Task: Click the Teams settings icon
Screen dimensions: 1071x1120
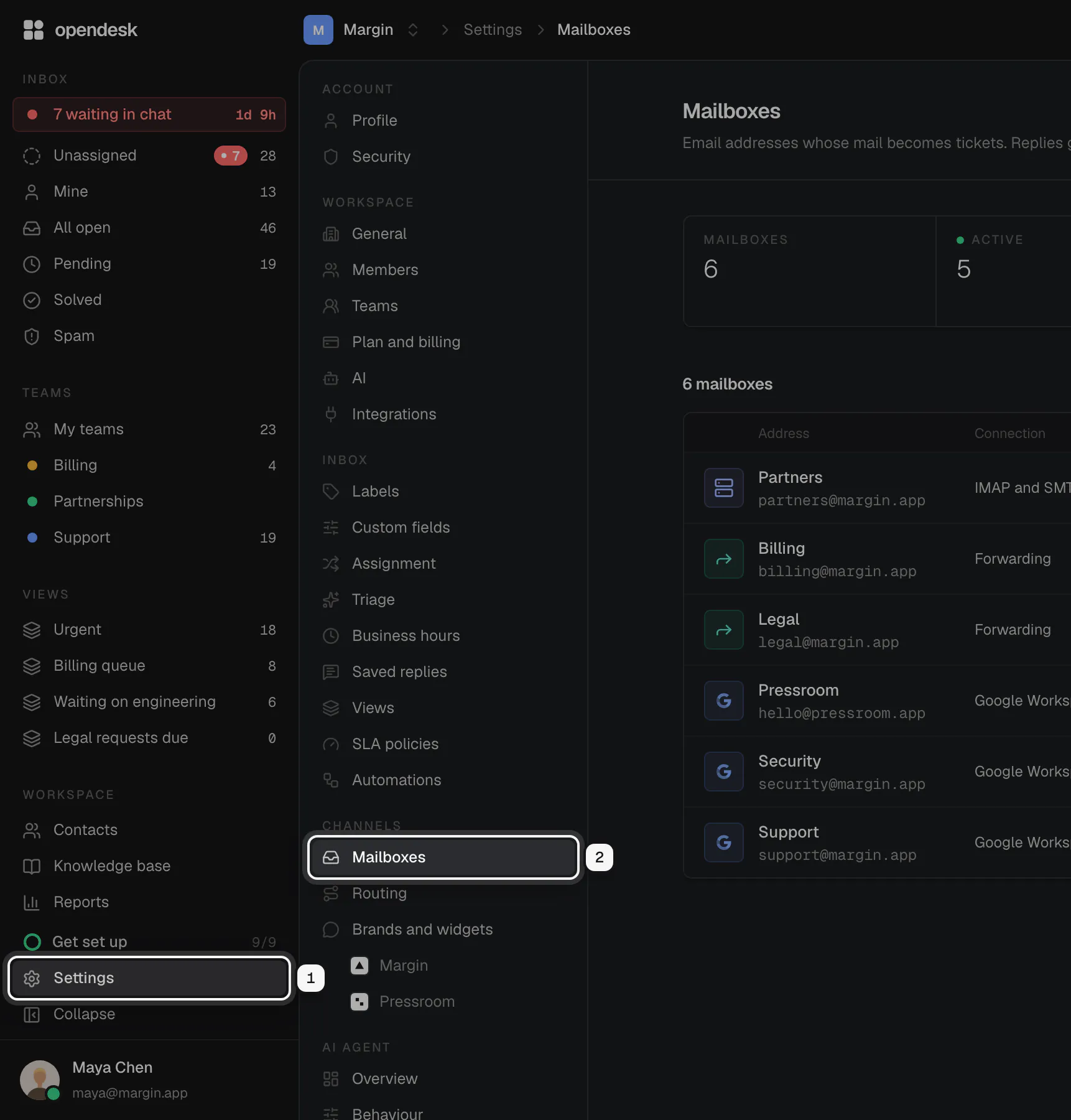Action: pos(331,306)
